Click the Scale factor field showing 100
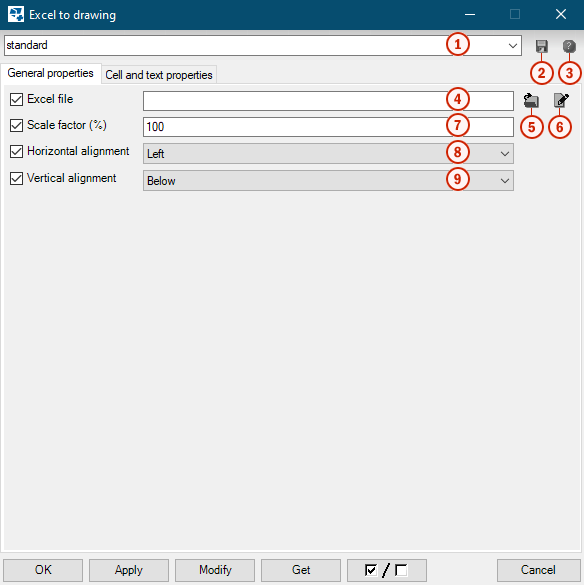584x585 pixels. pyautogui.click(x=328, y=127)
